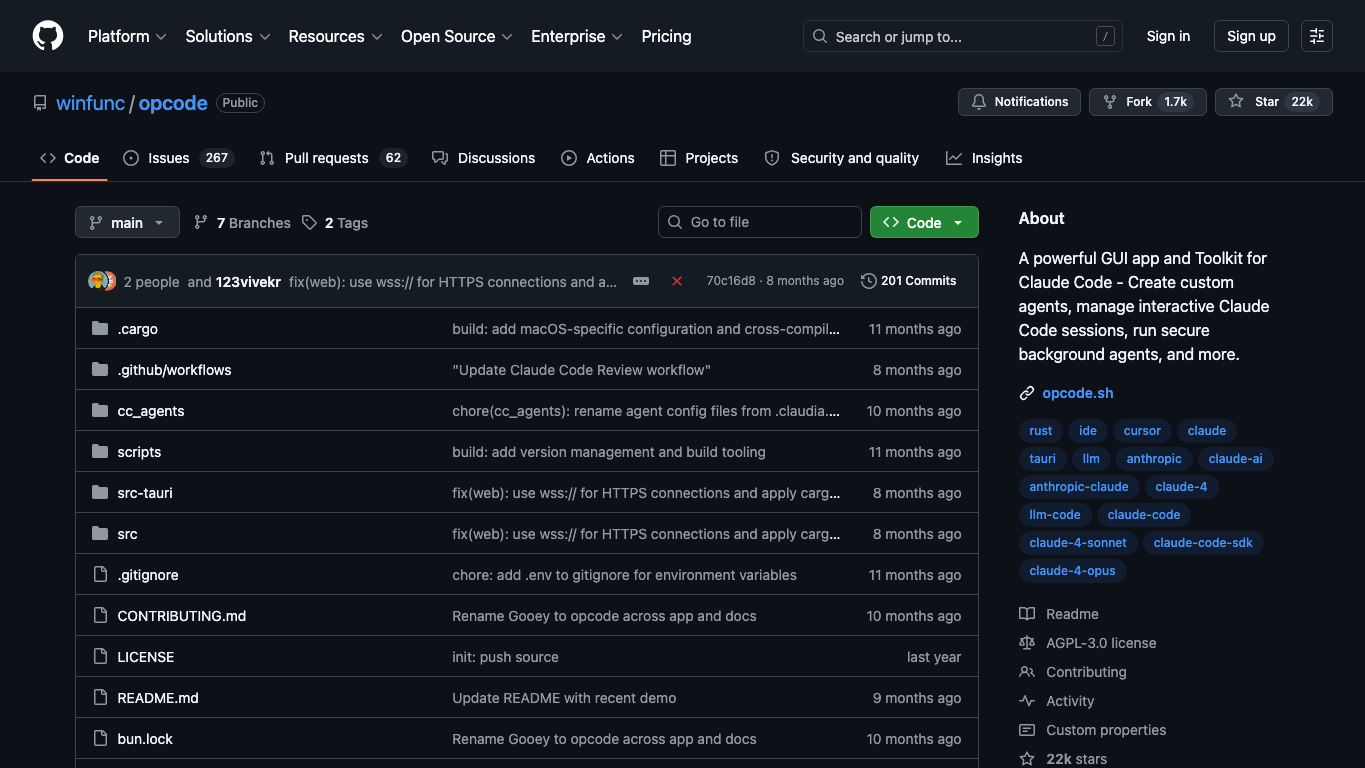The width and height of the screenshot is (1365, 768).
Task: Visit the opcode.sh website link
Action: click(1078, 394)
